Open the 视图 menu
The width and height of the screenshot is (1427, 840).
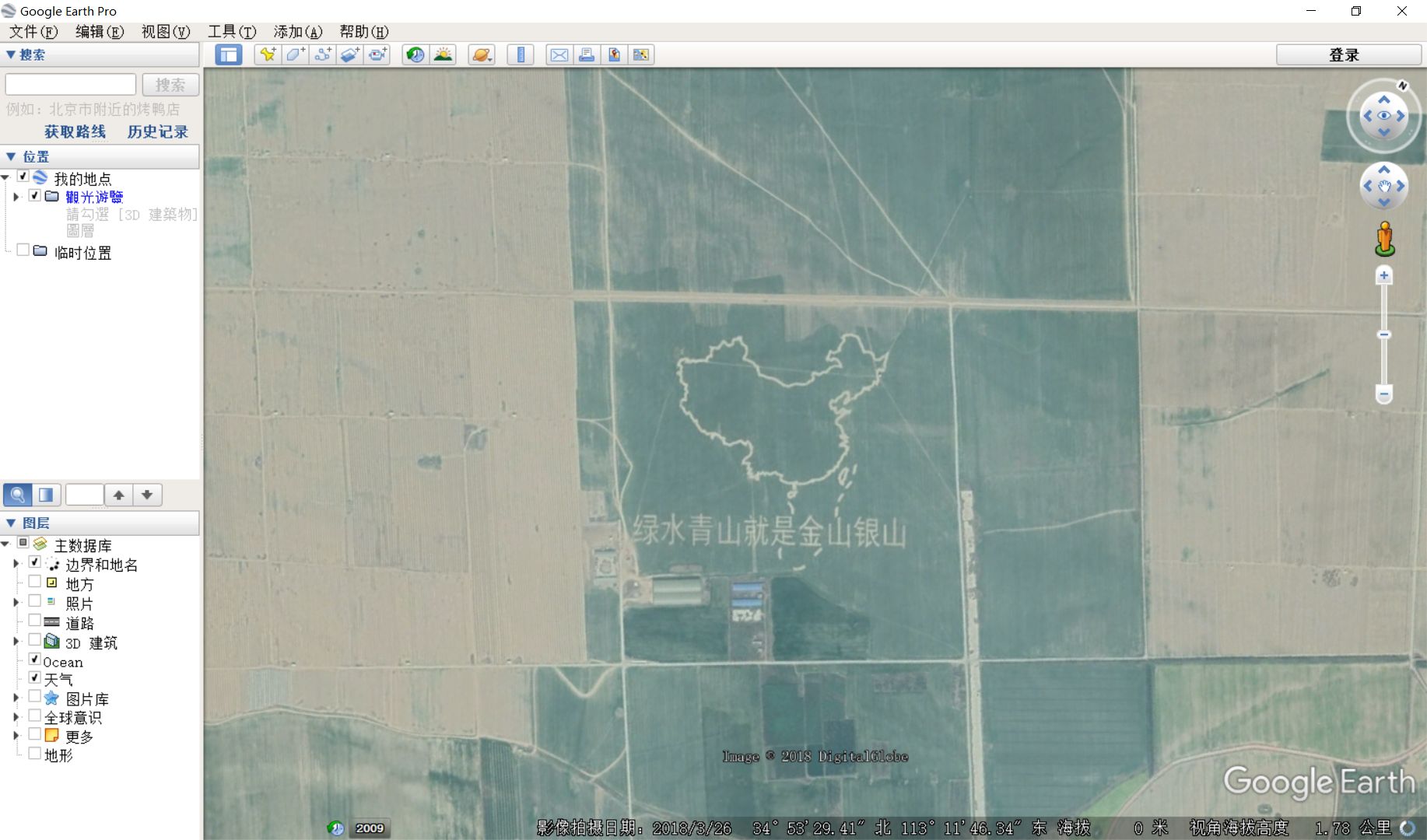165,31
